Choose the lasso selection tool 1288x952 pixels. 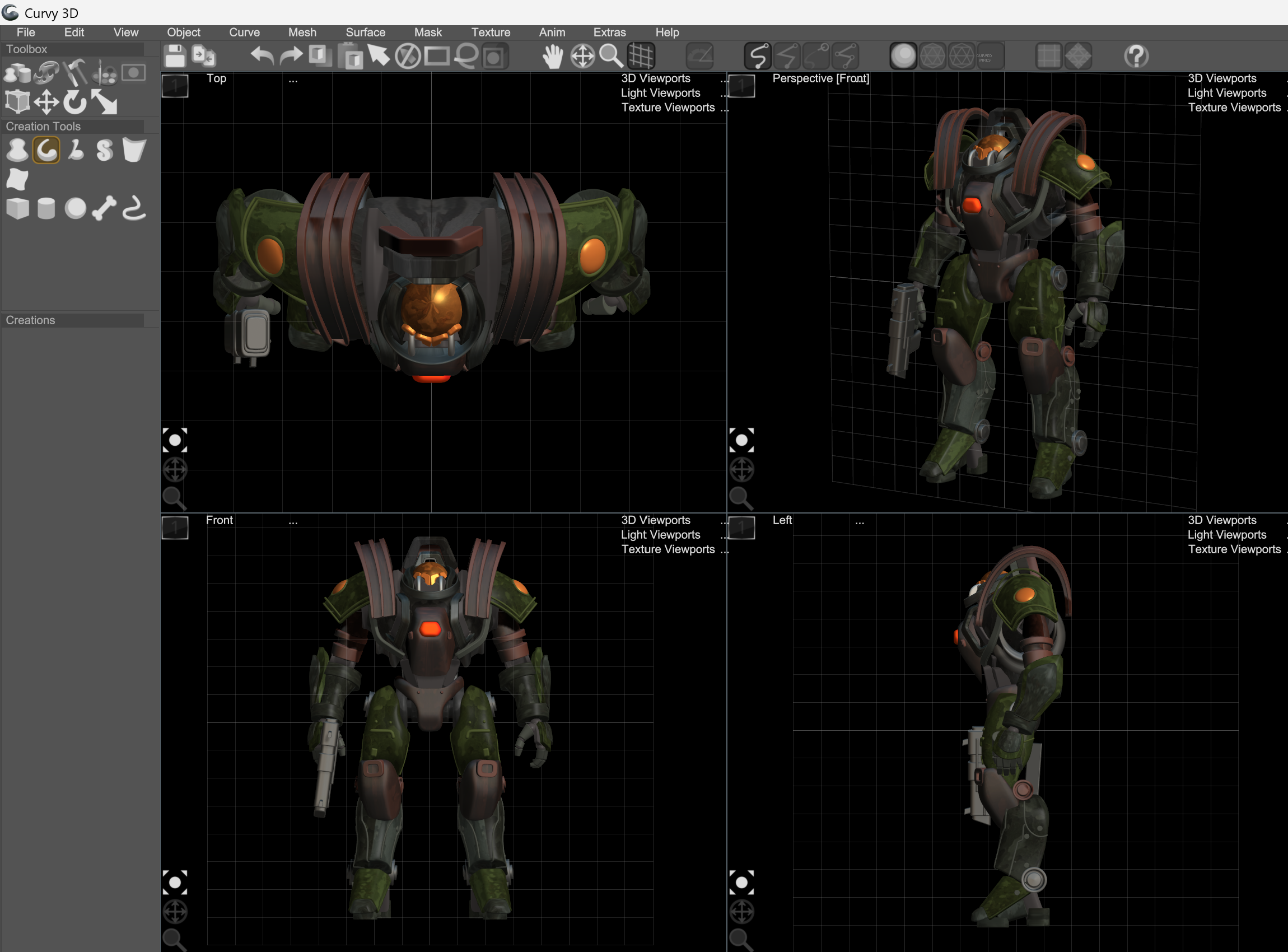[466, 56]
